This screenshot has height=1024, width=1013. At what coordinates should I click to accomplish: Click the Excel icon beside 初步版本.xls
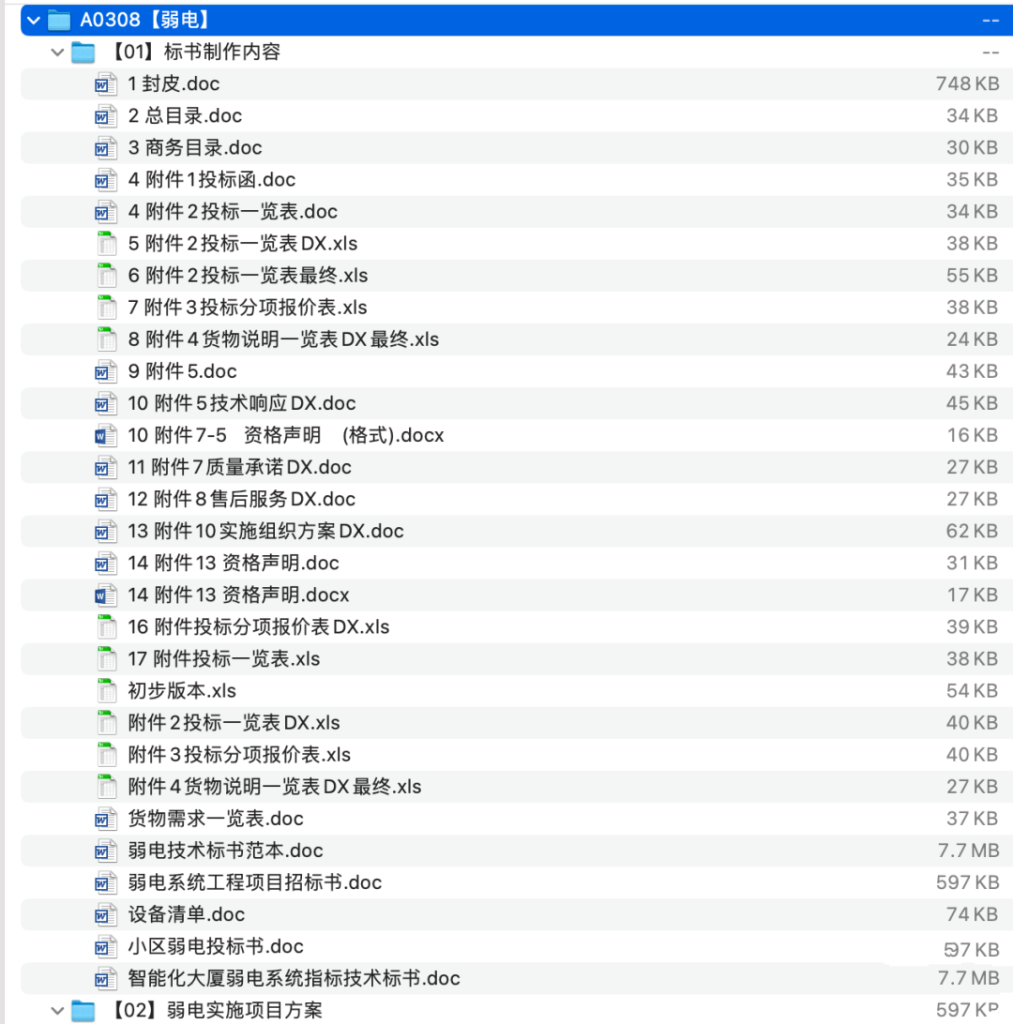click(x=107, y=691)
